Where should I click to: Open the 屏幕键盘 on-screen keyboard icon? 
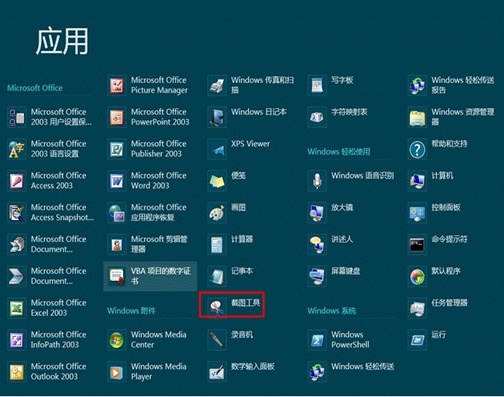click(x=317, y=276)
